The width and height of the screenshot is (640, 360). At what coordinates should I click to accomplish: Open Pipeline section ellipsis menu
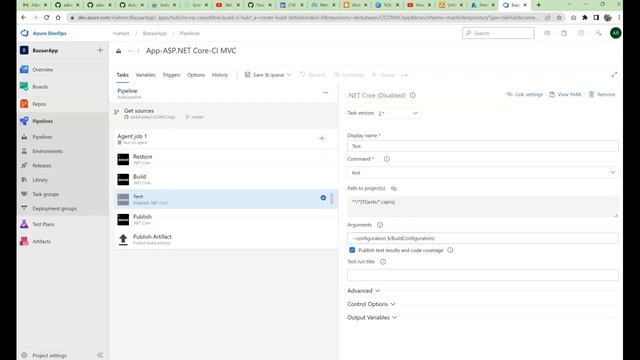(325, 93)
